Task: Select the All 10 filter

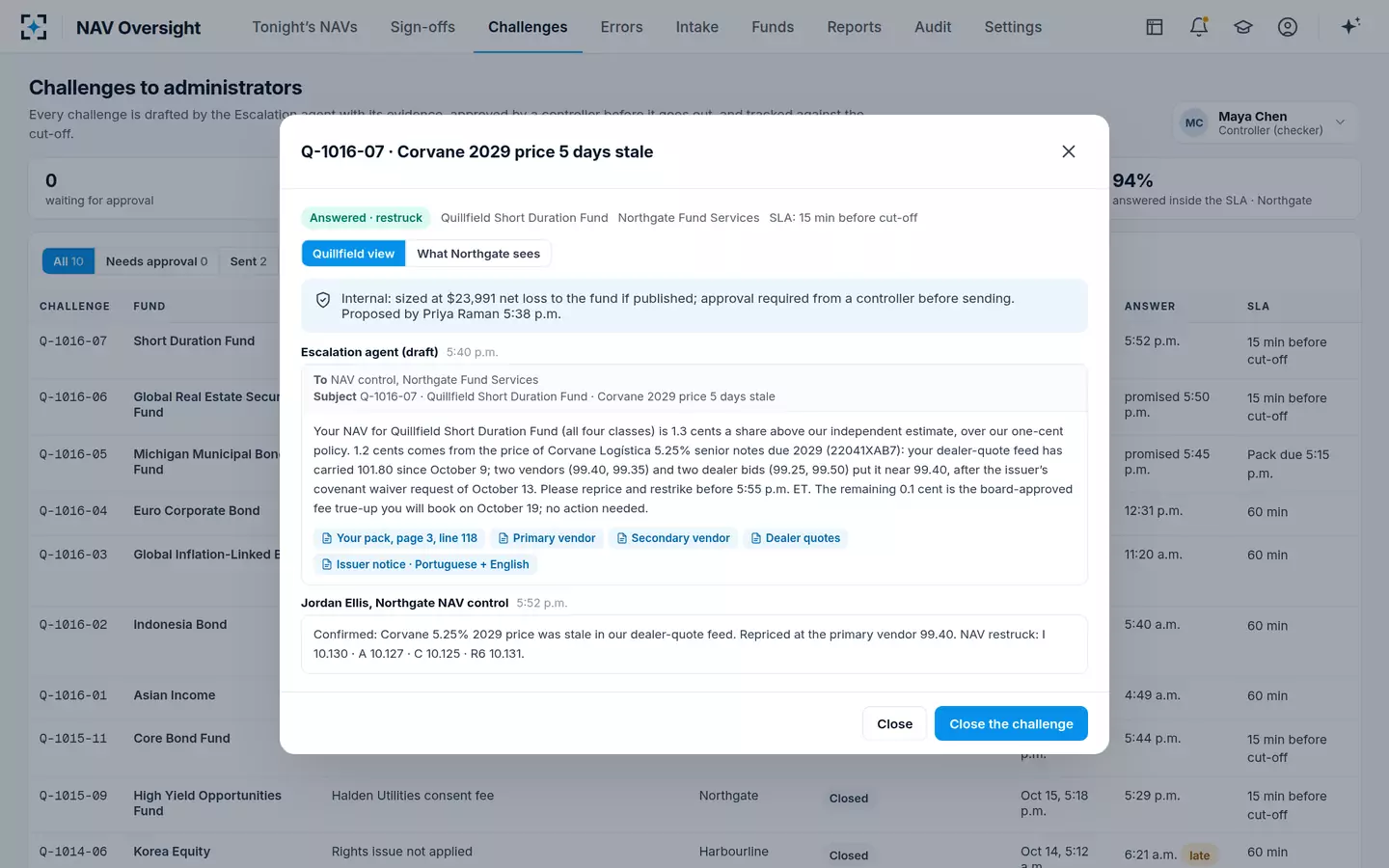Action: click(x=68, y=261)
